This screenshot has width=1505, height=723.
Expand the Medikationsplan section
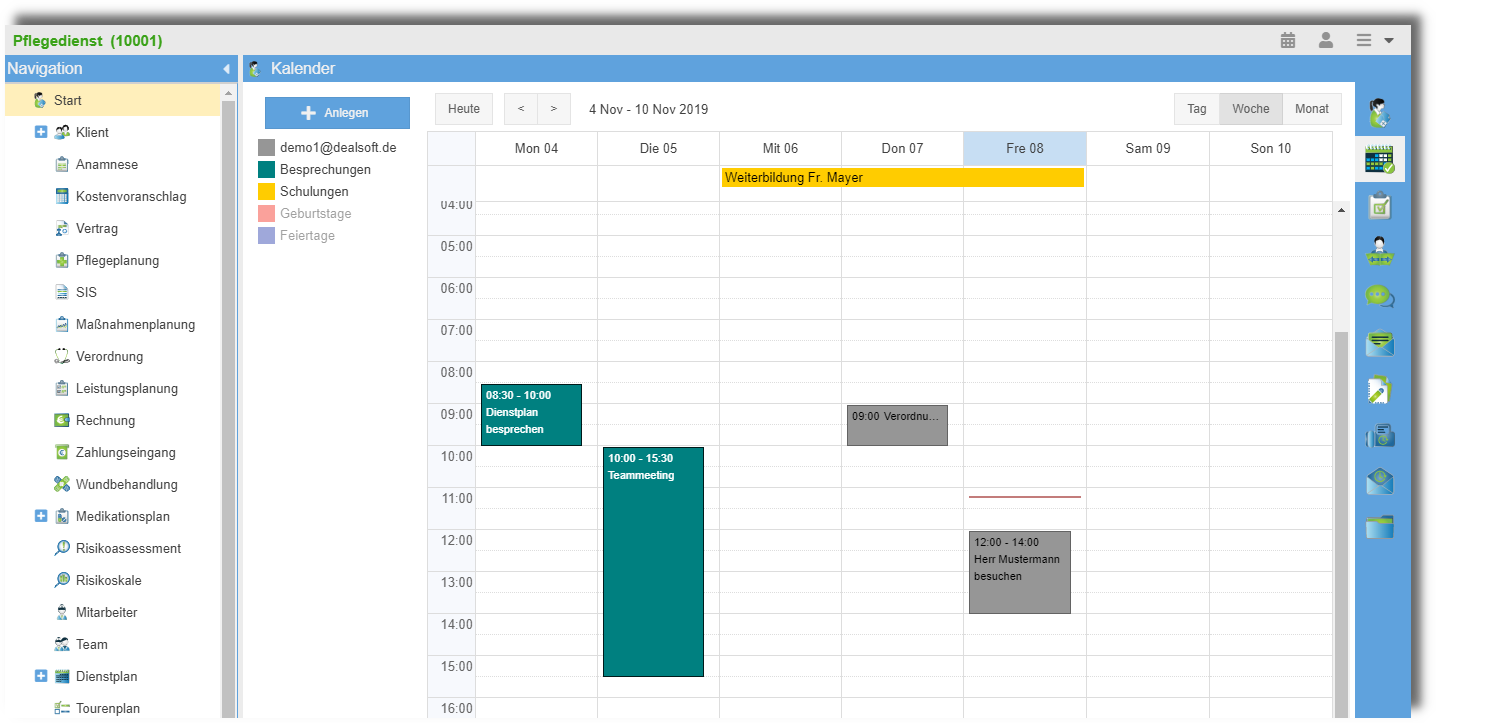pyautogui.click(x=40, y=516)
